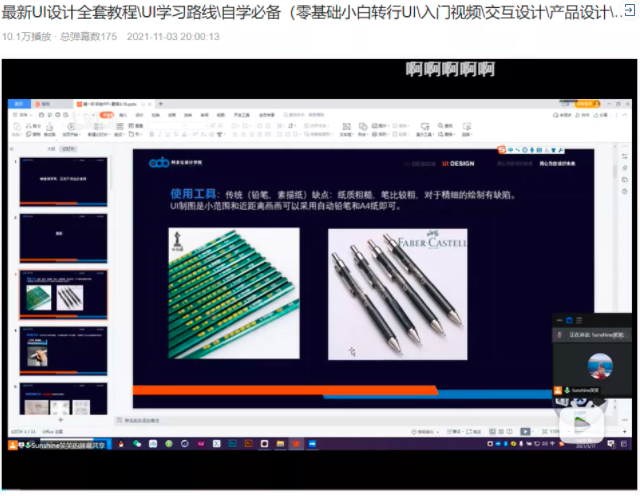Open the Insert ribbon tab
The image size is (640, 496).
coord(123,115)
